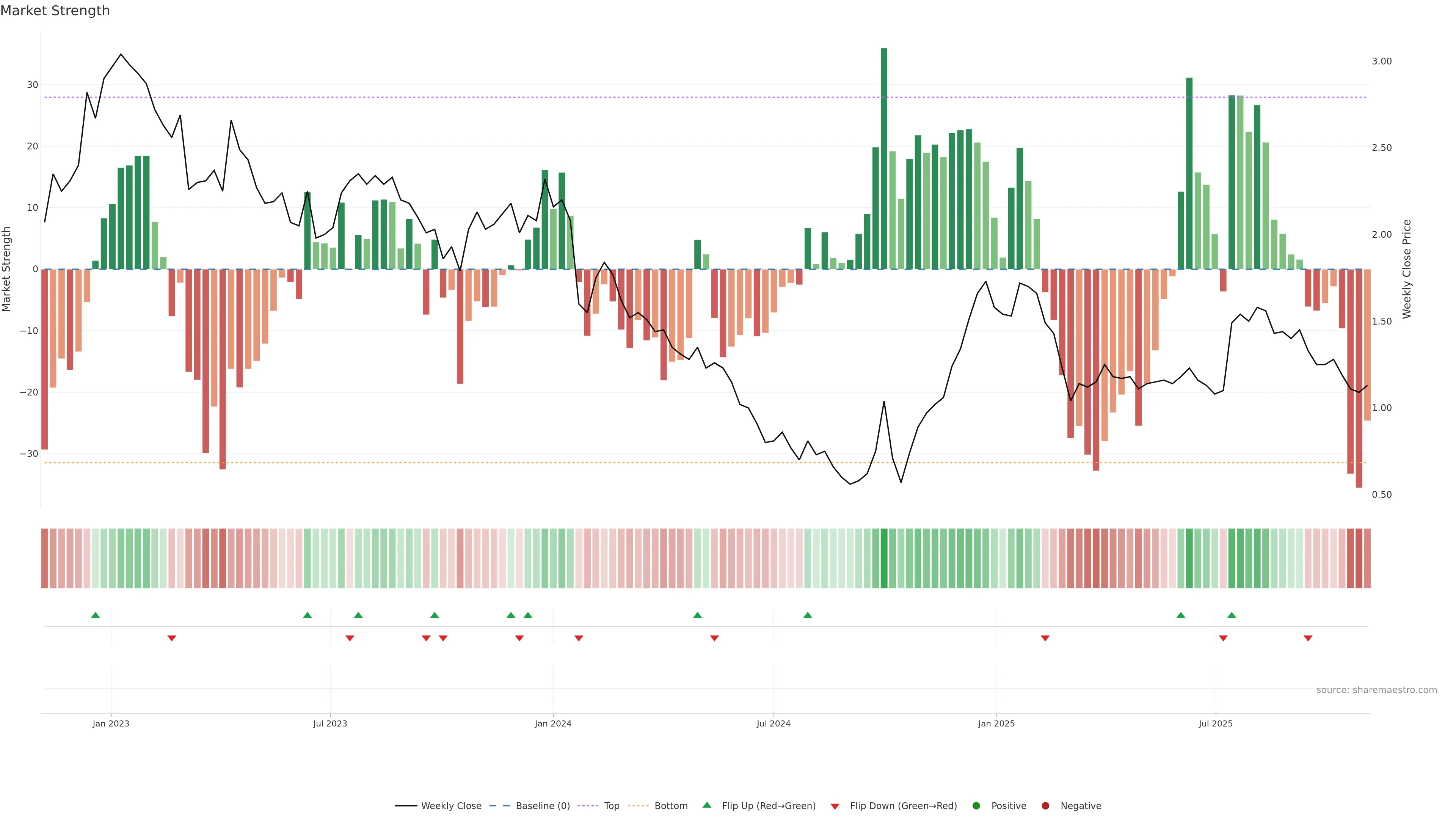Click the green Flip Up legend triangle
The image size is (1456, 819).
tap(706, 805)
